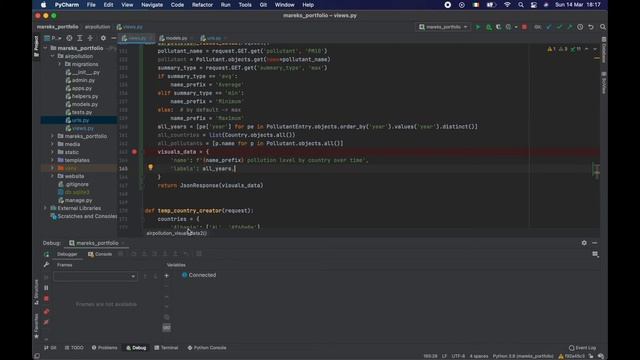Viewport: 640px width, 360px height.
Task: Collapse all in the Project panel
Action: (x=90, y=38)
